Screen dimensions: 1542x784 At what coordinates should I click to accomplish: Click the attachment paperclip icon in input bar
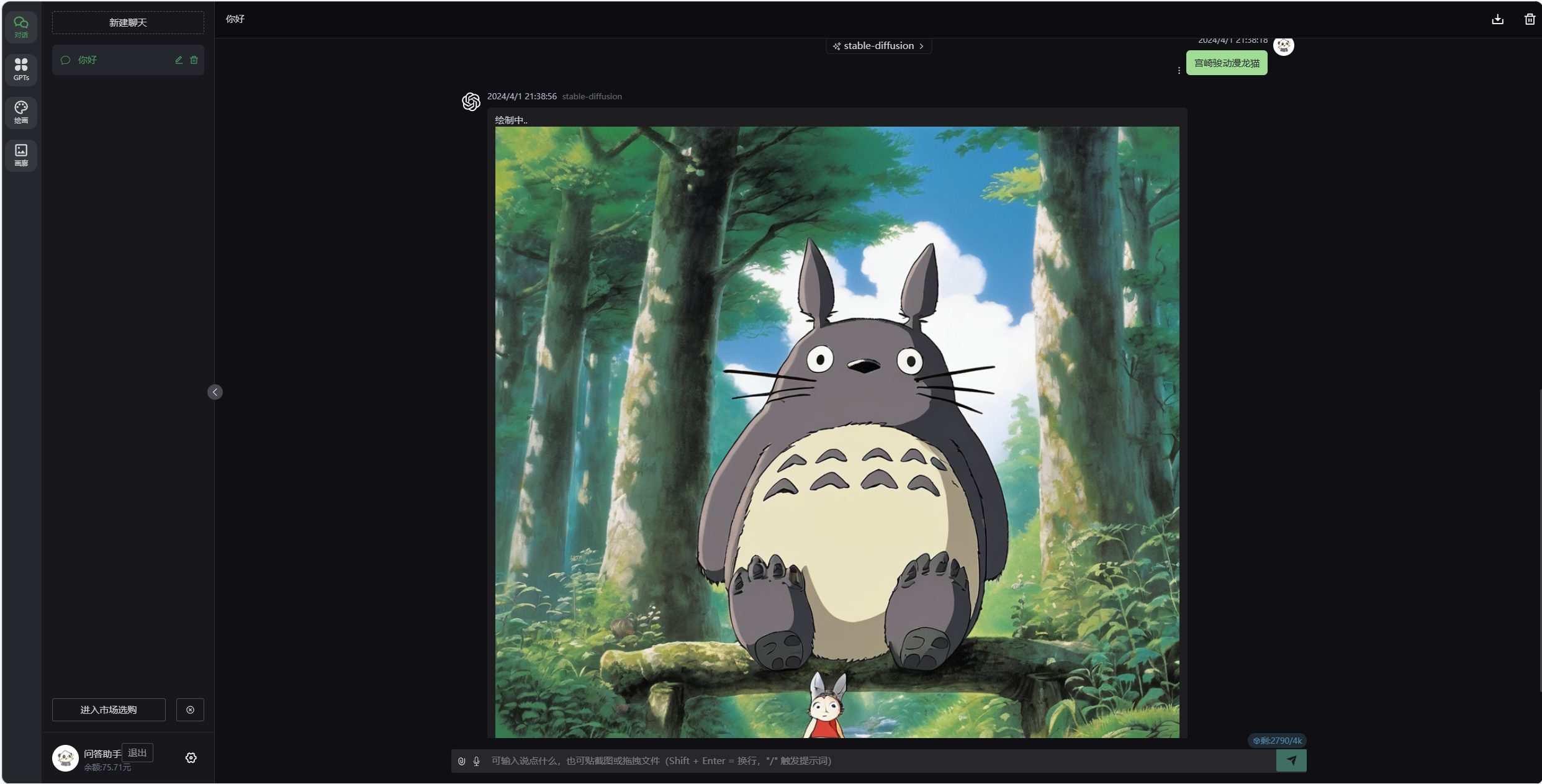coord(461,761)
